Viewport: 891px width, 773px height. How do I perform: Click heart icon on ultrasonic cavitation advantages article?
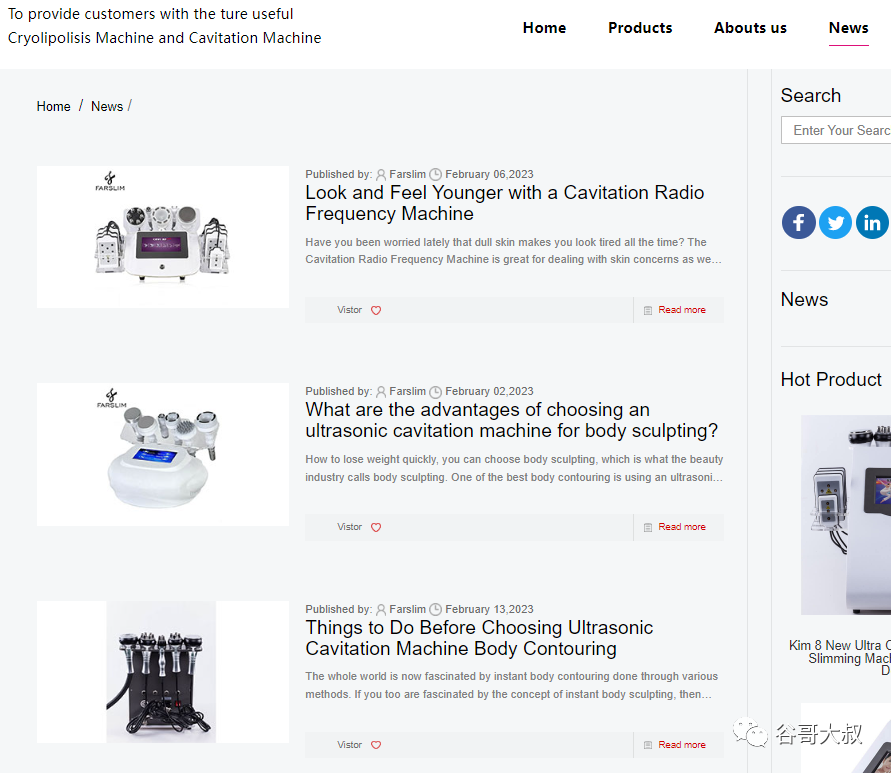click(x=376, y=527)
